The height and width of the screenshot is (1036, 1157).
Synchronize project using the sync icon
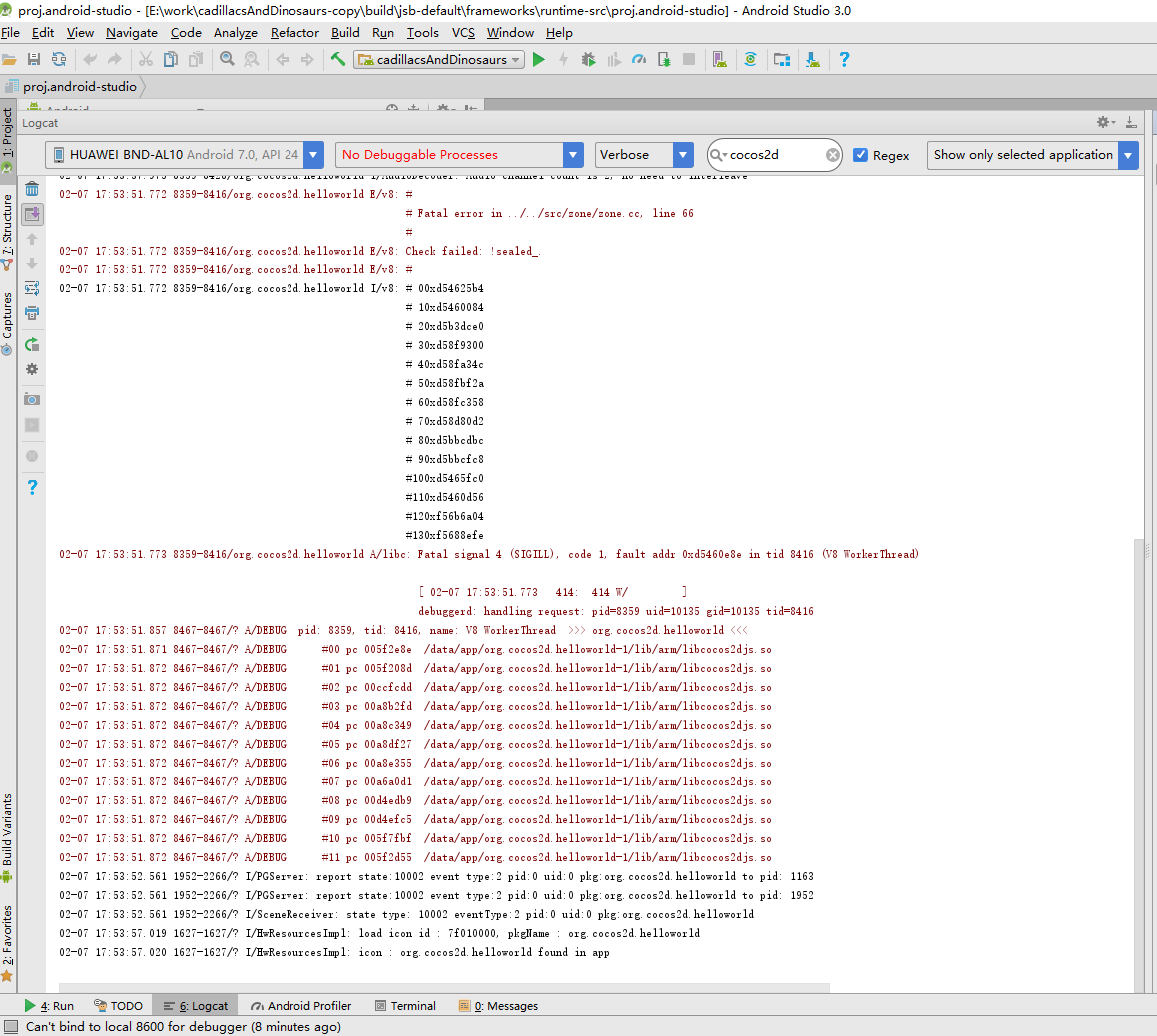(59, 60)
